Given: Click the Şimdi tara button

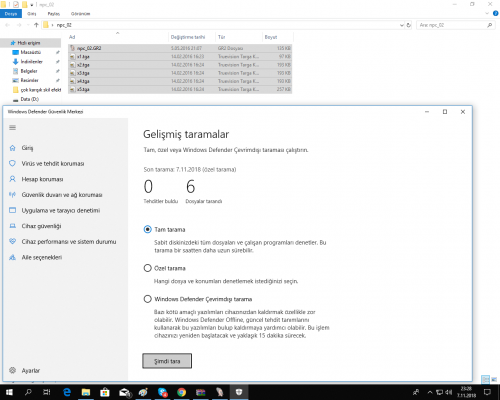Looking at the screenshot, I should tap(167, 361).
